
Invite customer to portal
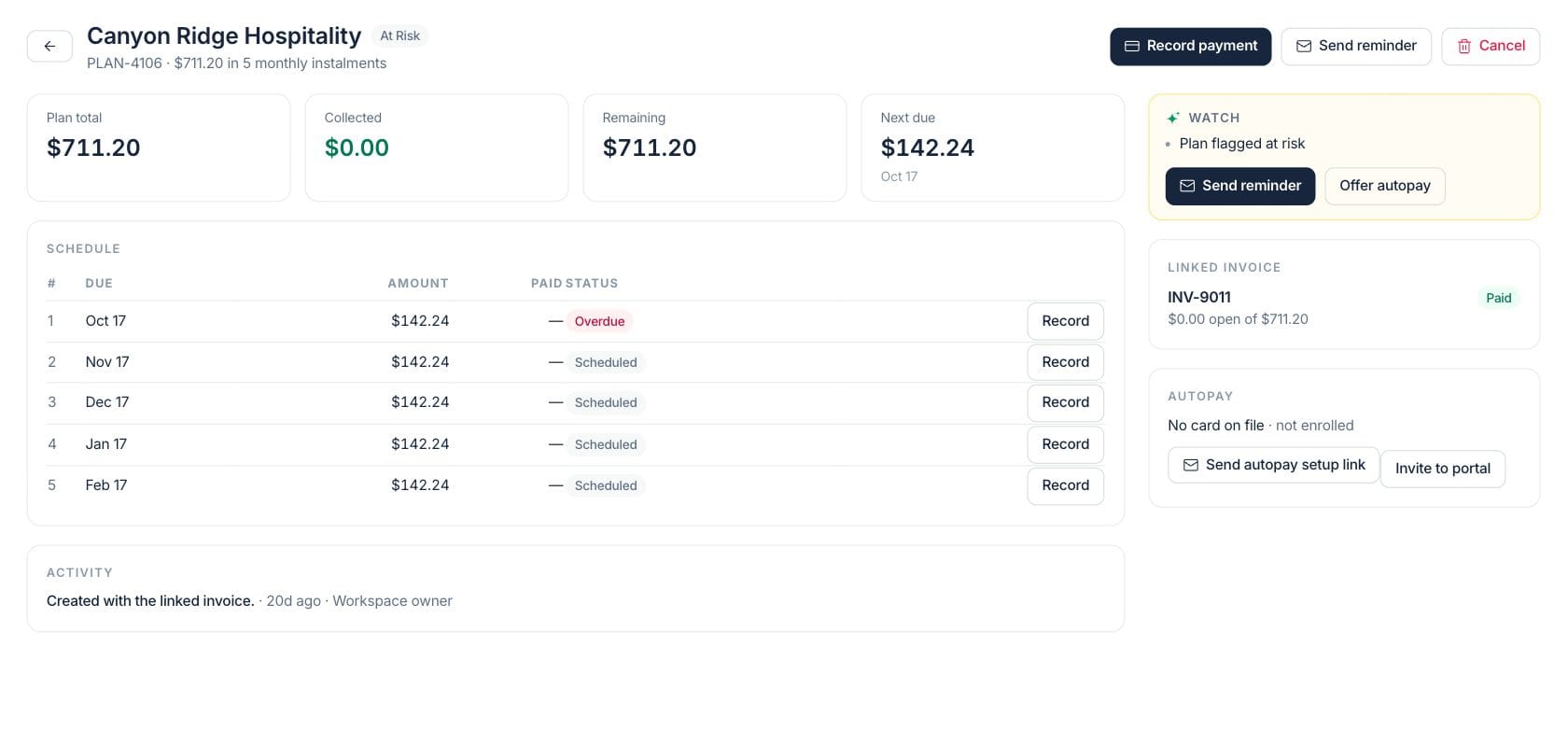point(1443,469)
